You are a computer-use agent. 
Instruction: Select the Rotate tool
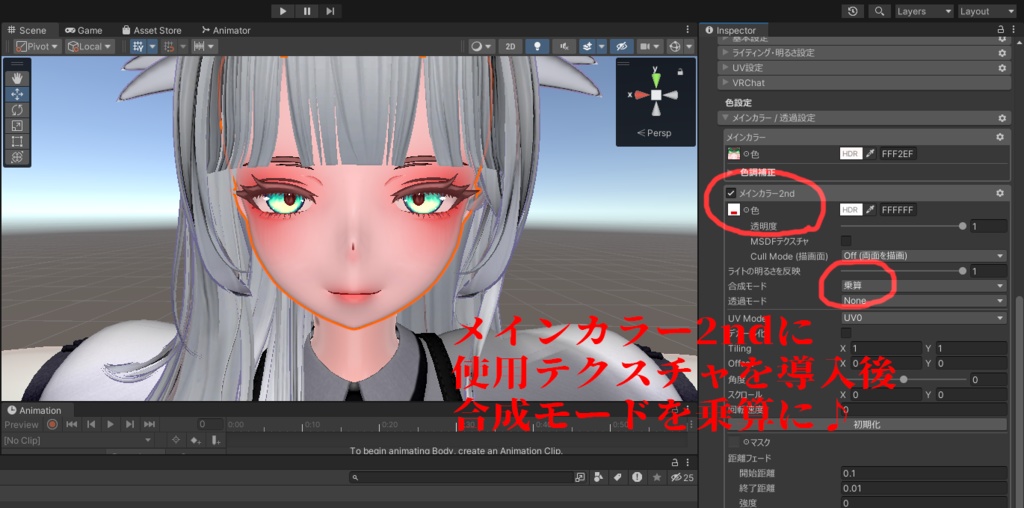(x=17, y=110)
